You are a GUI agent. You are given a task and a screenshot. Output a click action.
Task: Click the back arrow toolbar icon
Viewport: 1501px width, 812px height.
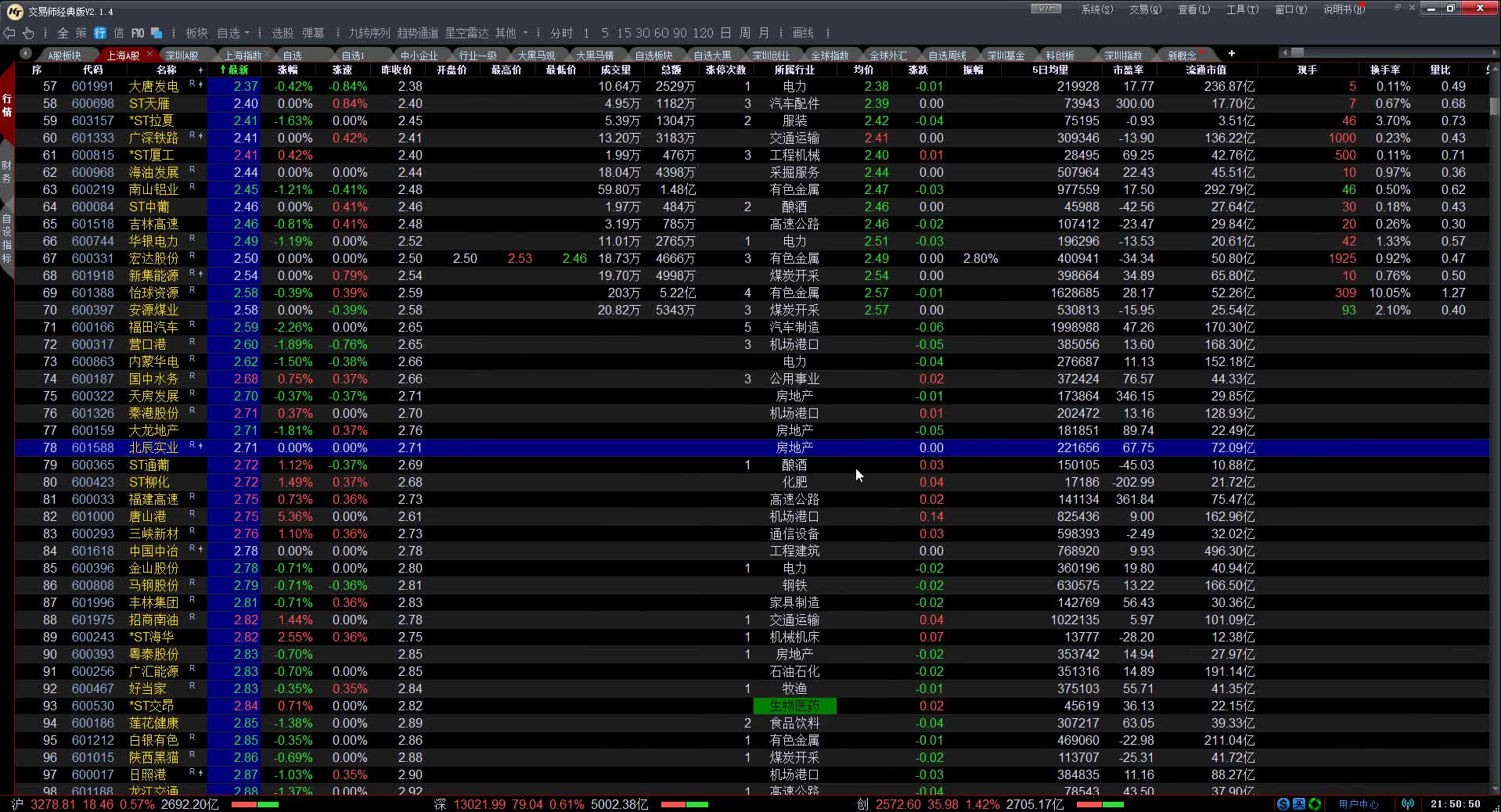[9, 33]
